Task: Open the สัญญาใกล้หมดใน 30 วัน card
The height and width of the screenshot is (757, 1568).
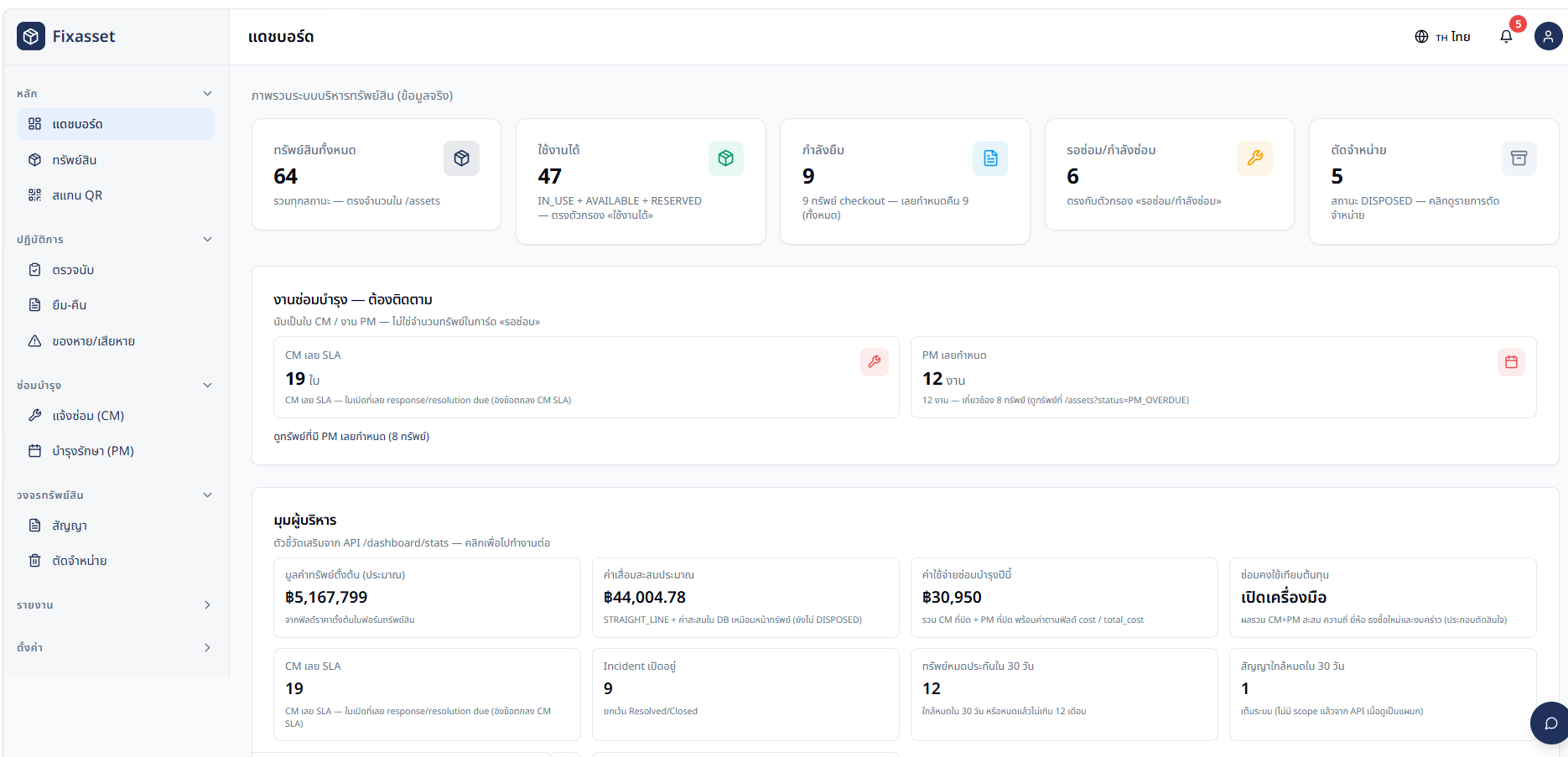Action: (1383, 695)
